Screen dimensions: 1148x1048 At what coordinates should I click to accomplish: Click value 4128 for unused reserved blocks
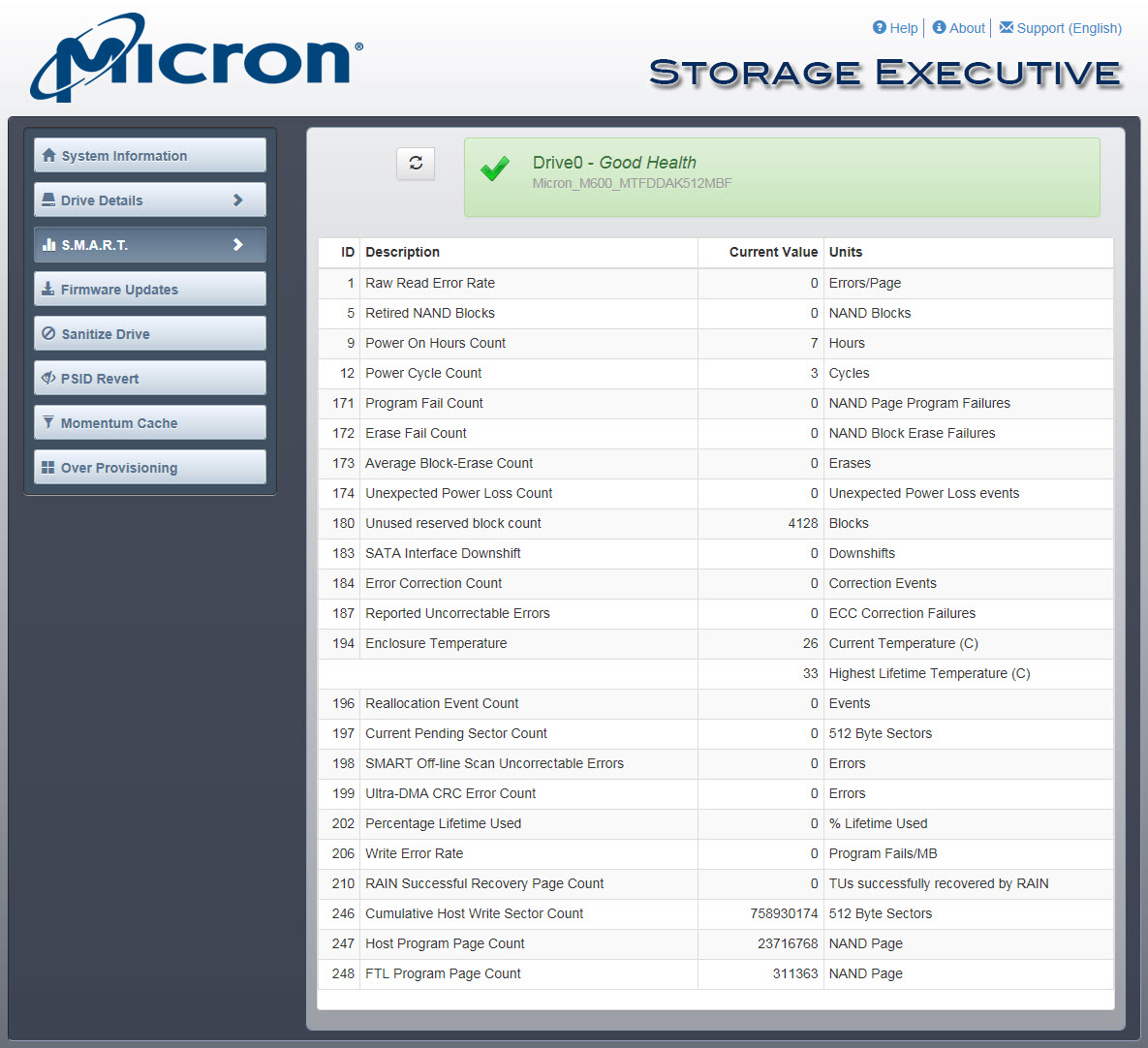tap(802, 523)
